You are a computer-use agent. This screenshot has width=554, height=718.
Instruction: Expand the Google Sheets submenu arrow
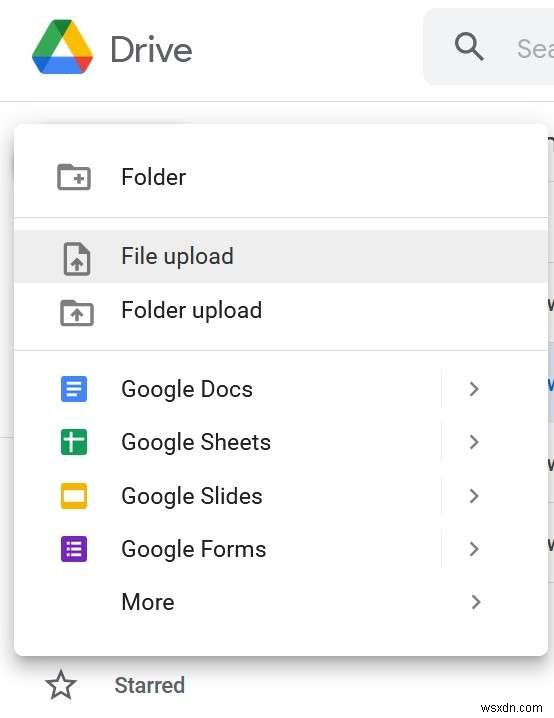pyautogui.click(x=474, y=442)
